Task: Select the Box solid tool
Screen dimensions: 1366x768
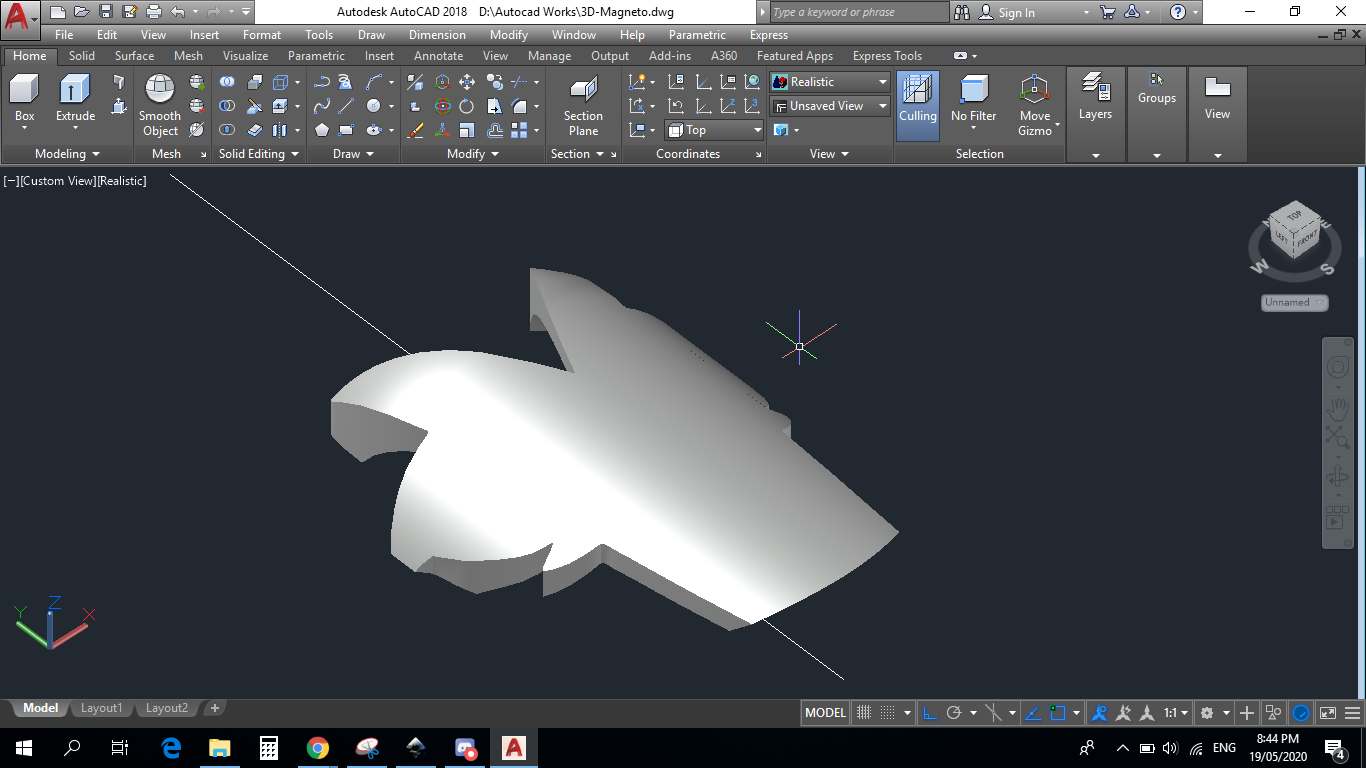Action: (24, 98)
